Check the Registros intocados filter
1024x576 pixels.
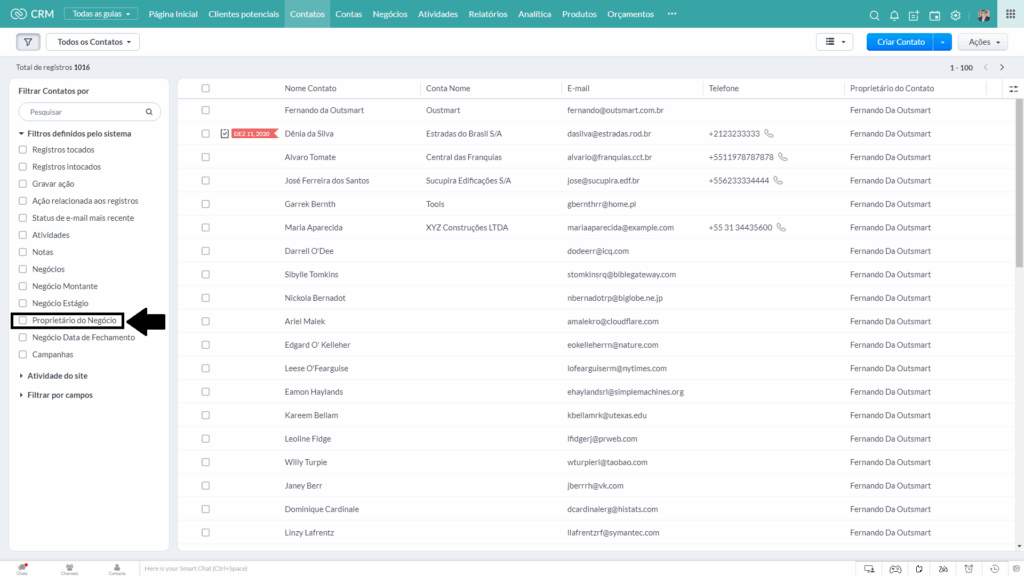point(23,167)
